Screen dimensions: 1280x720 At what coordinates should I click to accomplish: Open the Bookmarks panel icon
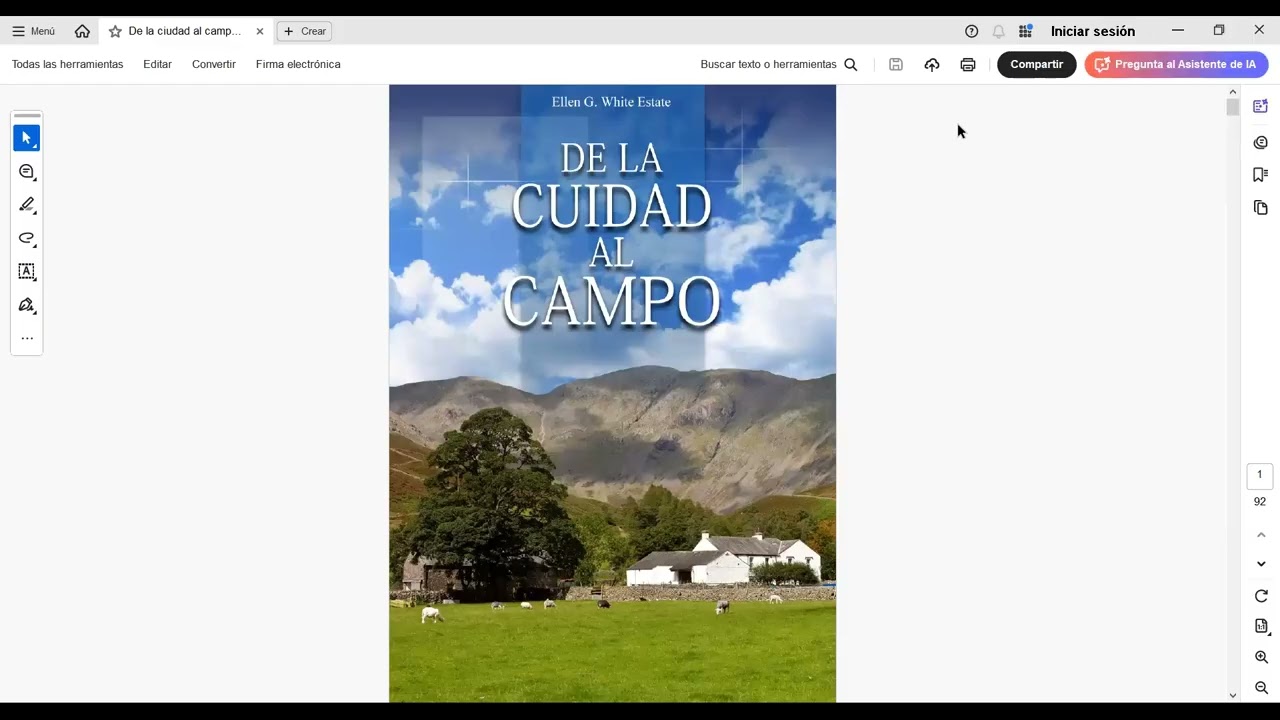[1260, 175]
